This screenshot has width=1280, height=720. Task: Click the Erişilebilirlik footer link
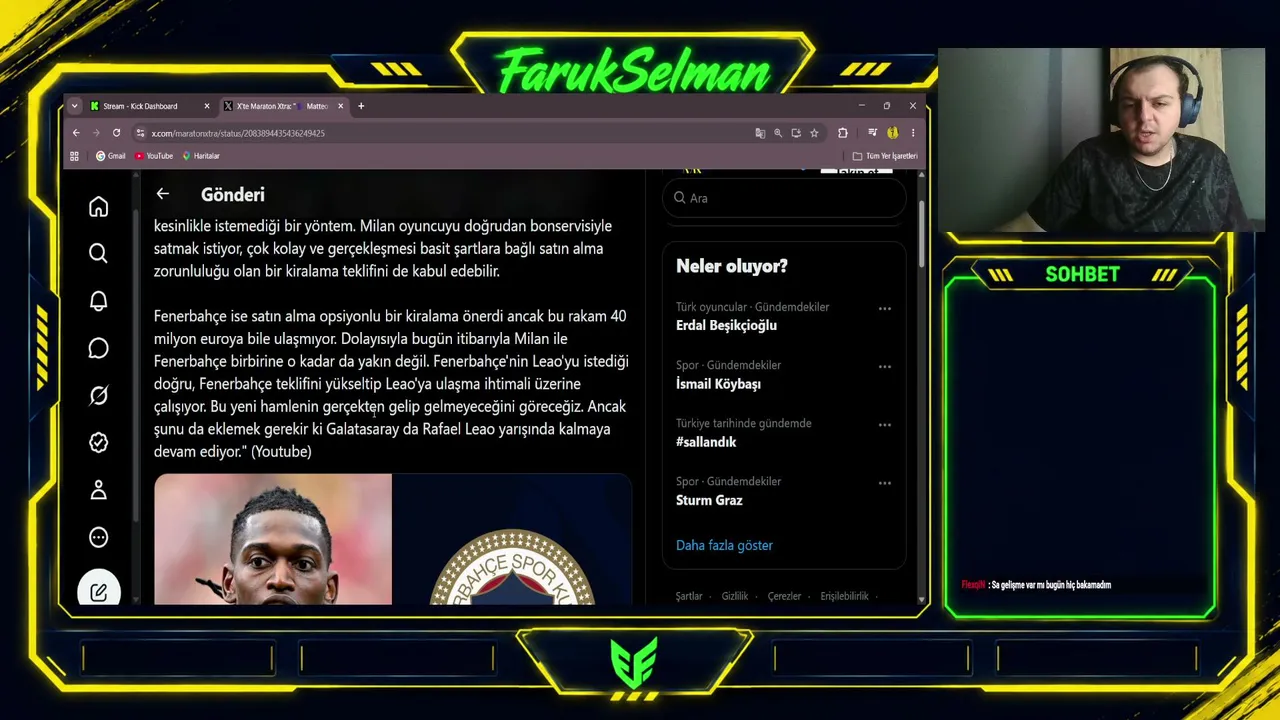tap(844, 596)
